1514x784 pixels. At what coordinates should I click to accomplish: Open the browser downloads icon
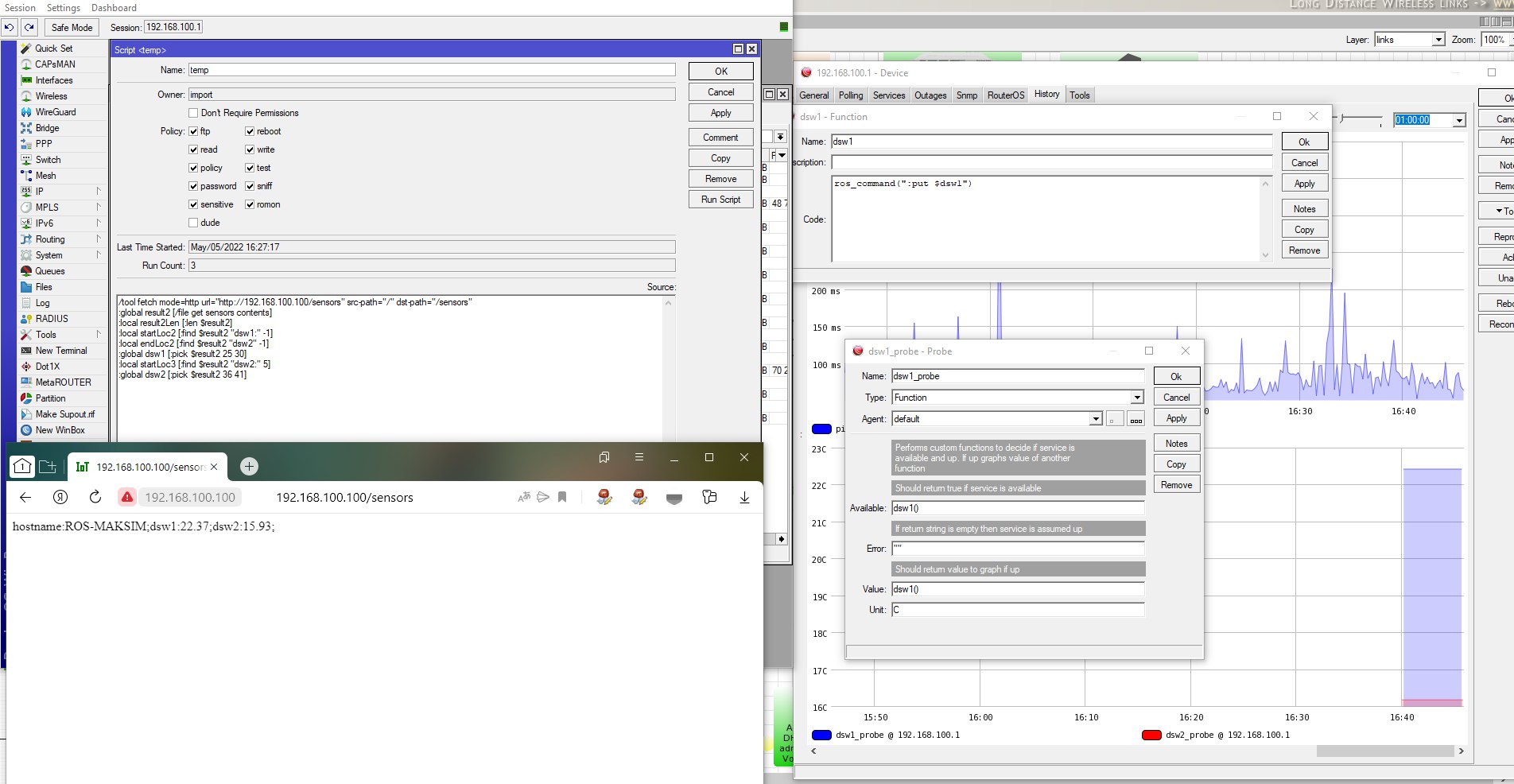(744, 497)
